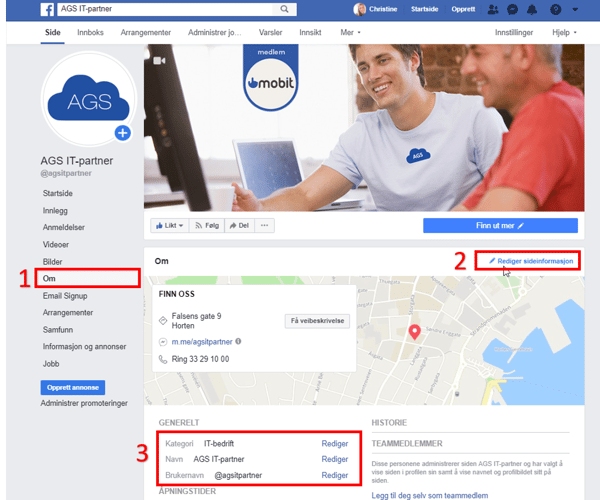Click the search field with AGS IT-partner
Screen dimensions: 600x500
click(165, 9)
